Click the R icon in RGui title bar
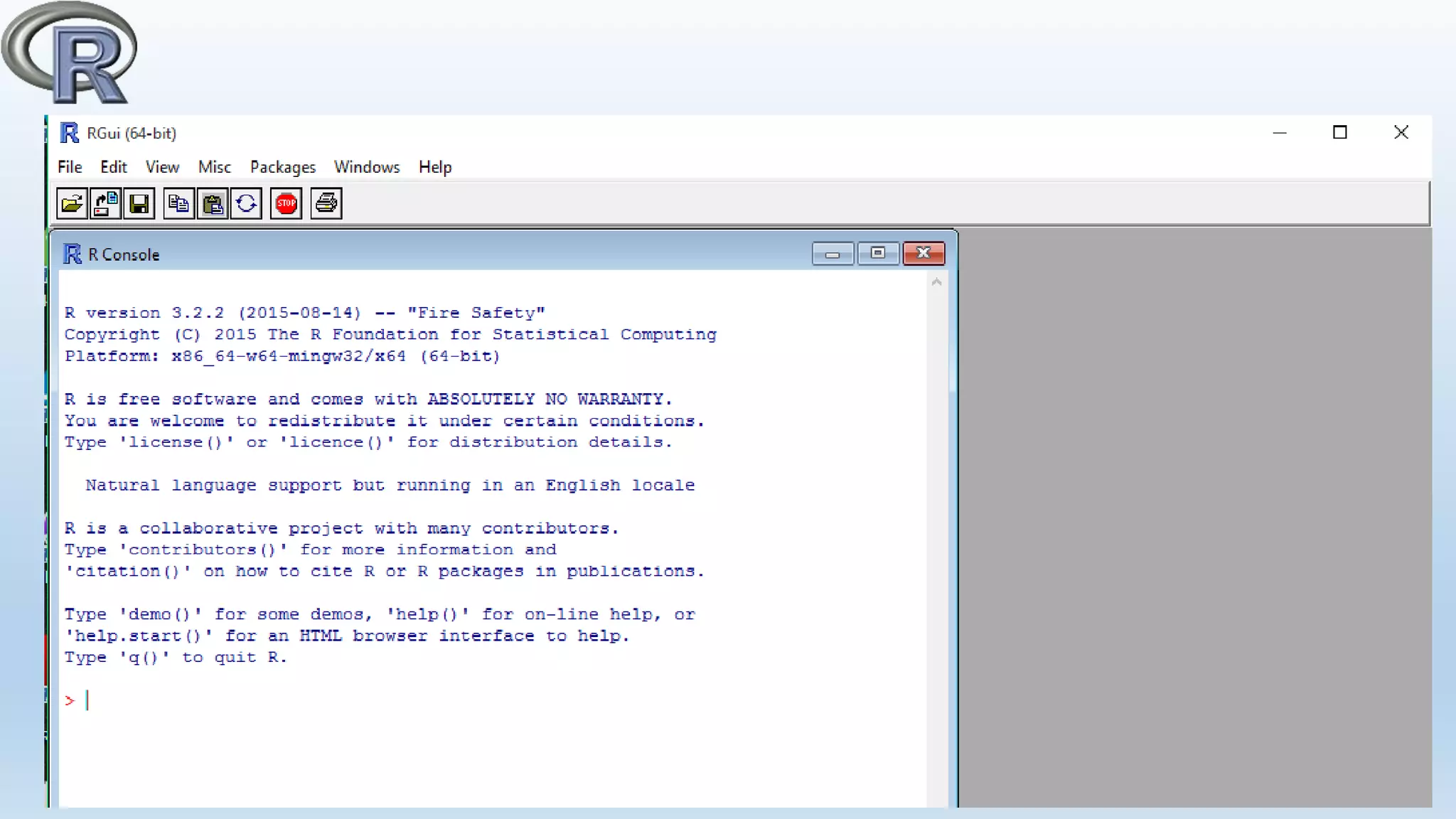1456x819 pixels. (x=69, y=133)
